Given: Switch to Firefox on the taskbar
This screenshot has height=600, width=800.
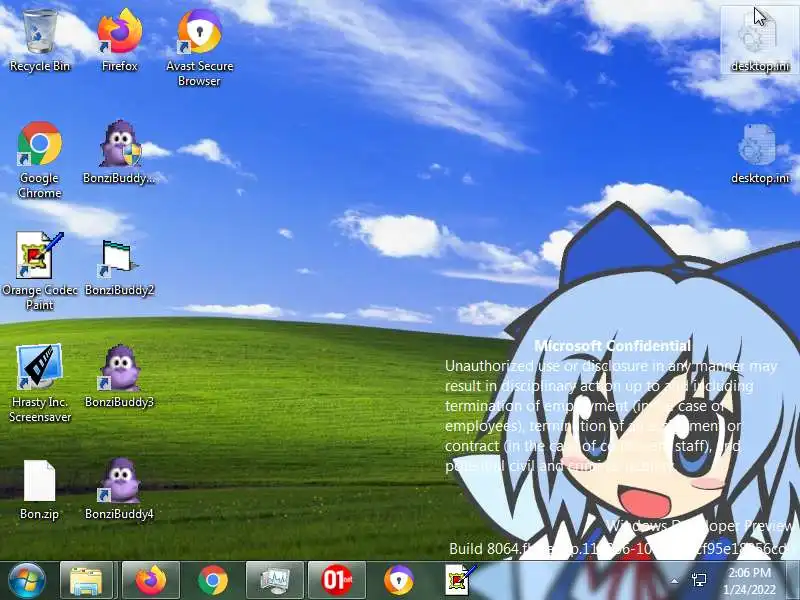Looking at the screenshot, I should (x=151, y=581).
